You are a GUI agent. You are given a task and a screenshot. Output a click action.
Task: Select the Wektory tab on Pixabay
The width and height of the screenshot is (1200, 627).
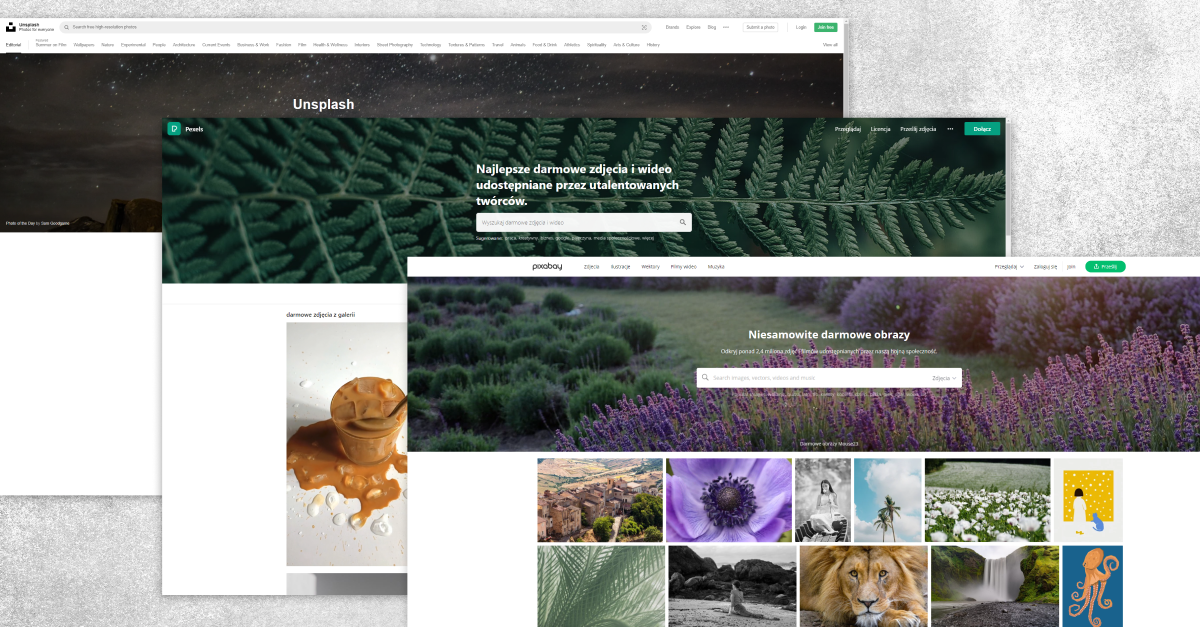650,267
